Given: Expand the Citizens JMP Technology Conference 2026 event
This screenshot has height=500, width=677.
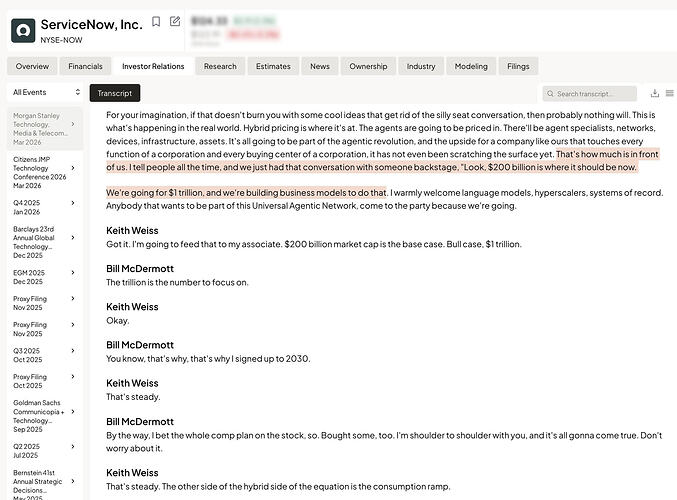Looking at the screenshot, I should pyautogui.click(x=73, y=168).
